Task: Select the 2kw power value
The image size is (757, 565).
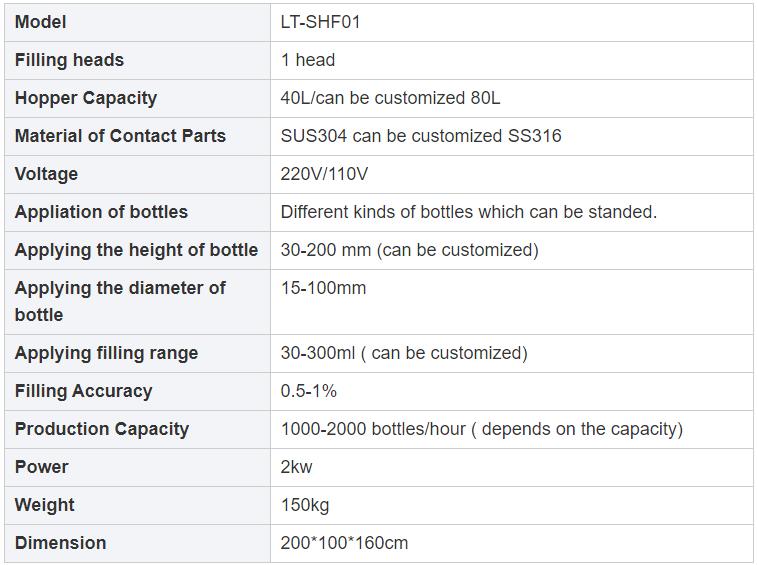Action: click(x=296, y=467)
